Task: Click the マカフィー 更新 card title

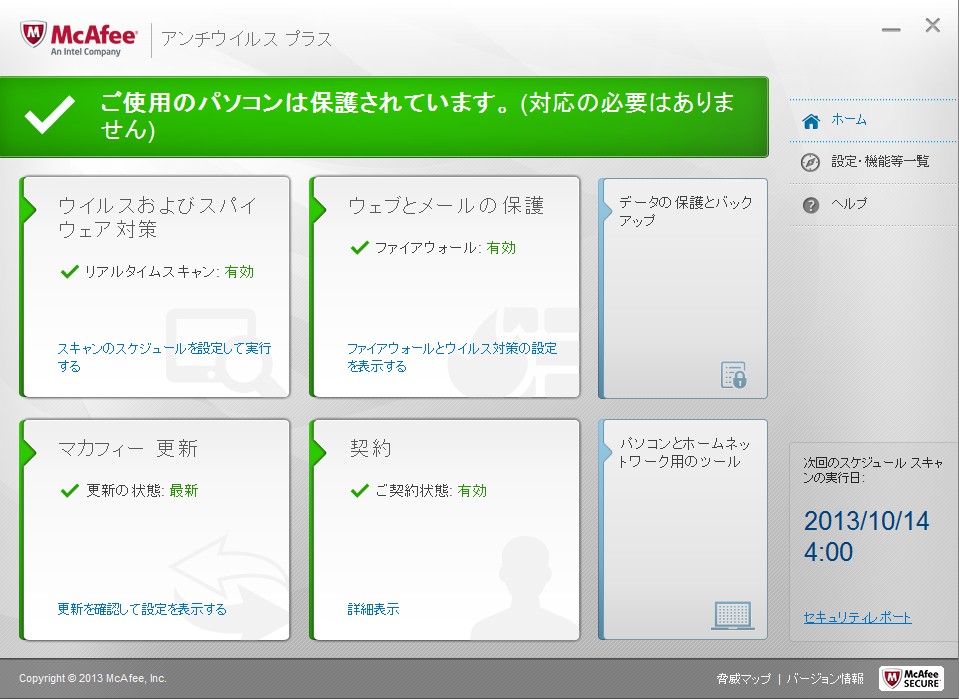Action: tap(128, 448)
